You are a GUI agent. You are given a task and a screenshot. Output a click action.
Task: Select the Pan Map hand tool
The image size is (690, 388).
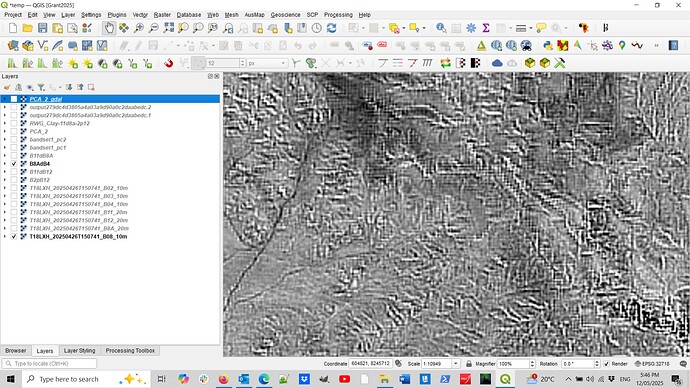point(109,28)
